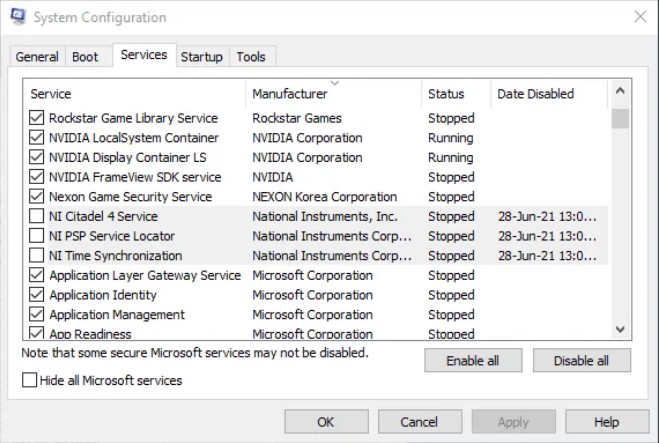Uncheck the Application Management service
The image size is (659, 443).
[37, 314]
